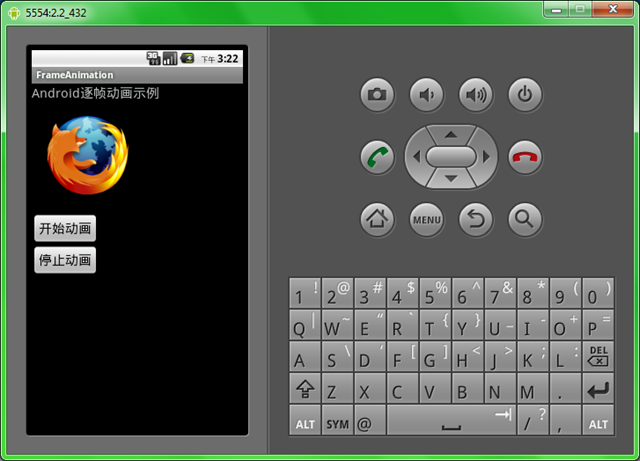
Task: Click the FrameAnimation title bar text
Action: point(75,75)
